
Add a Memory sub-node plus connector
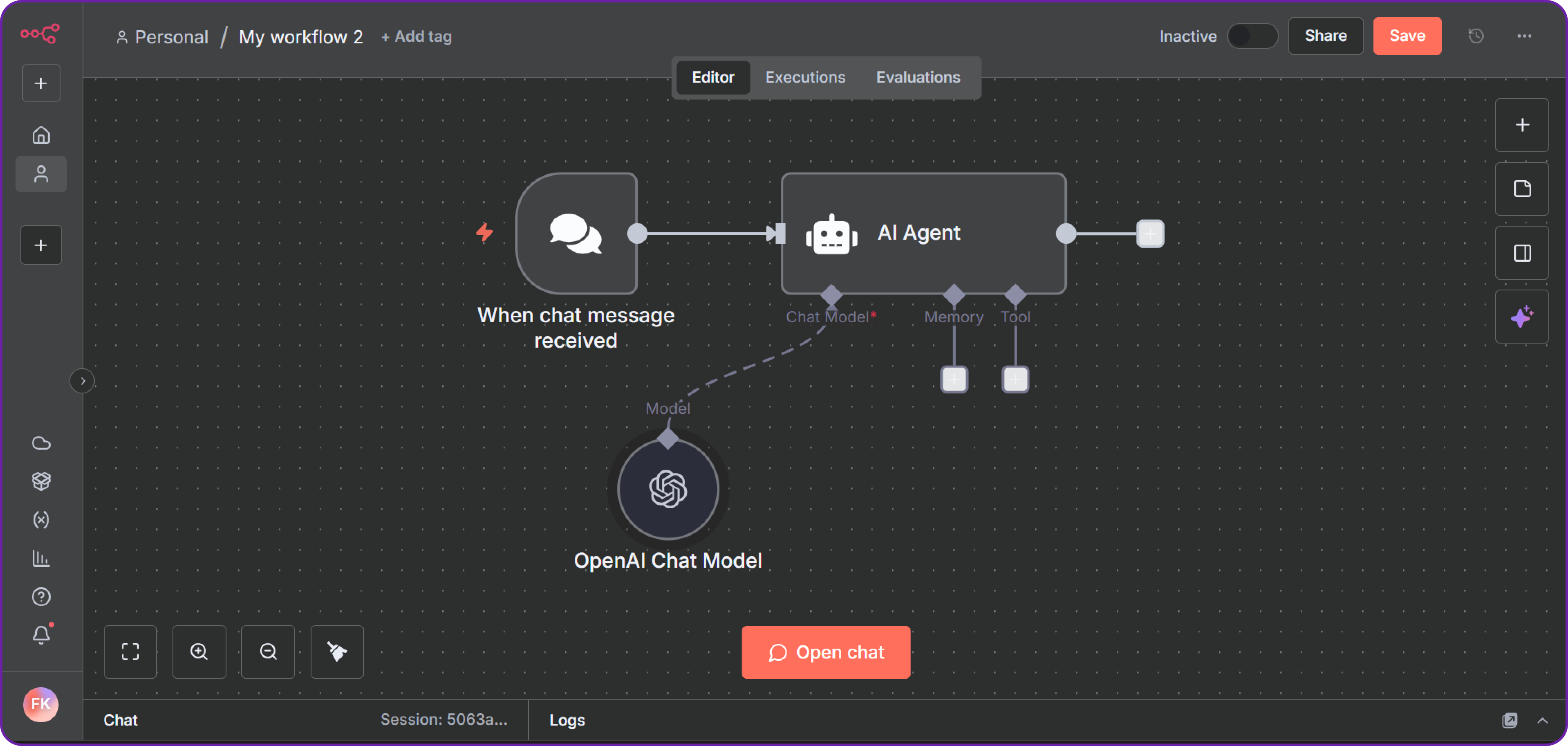[x=954, y=380]
